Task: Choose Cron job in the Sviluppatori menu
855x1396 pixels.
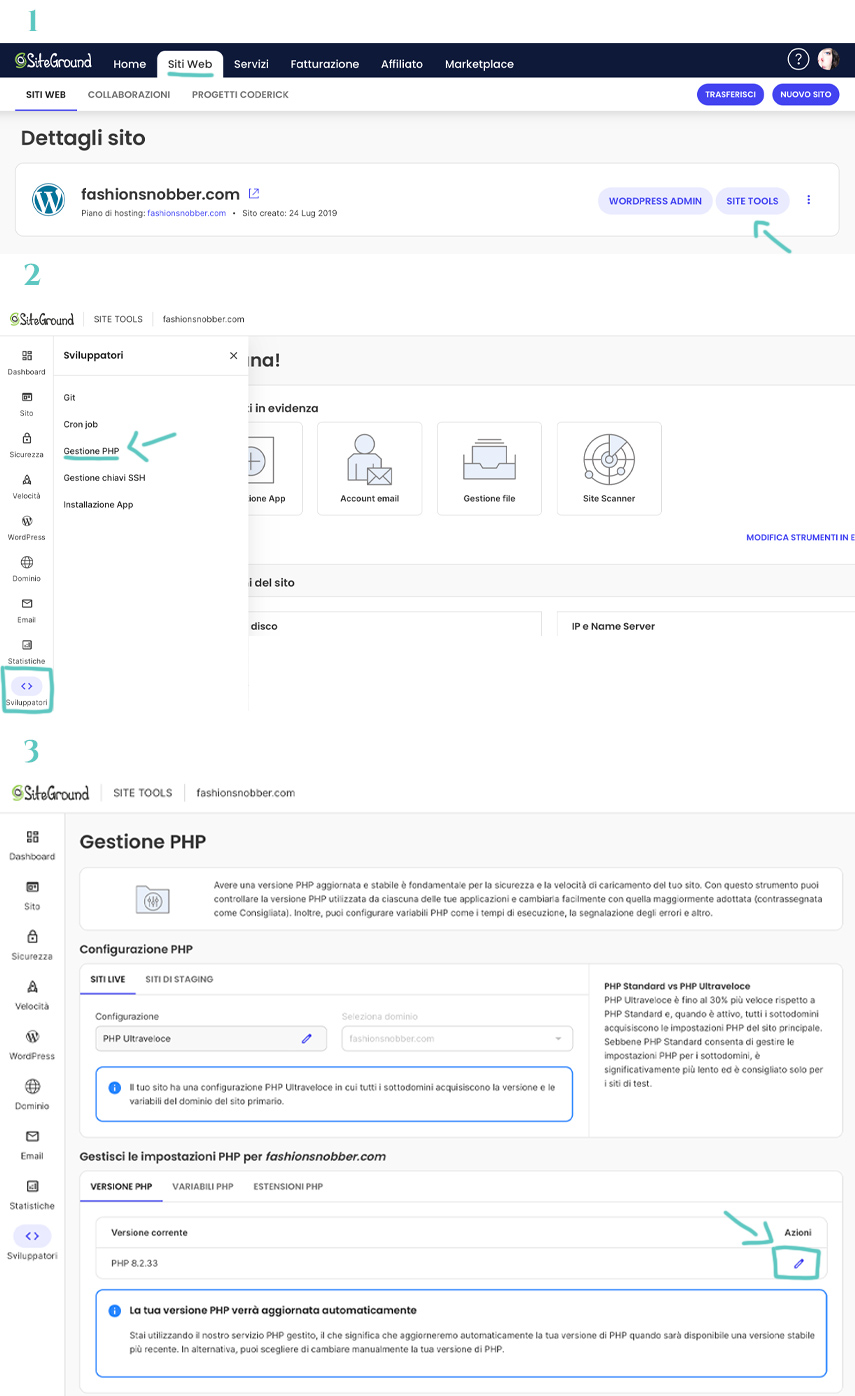Action: tap(81, 424)
